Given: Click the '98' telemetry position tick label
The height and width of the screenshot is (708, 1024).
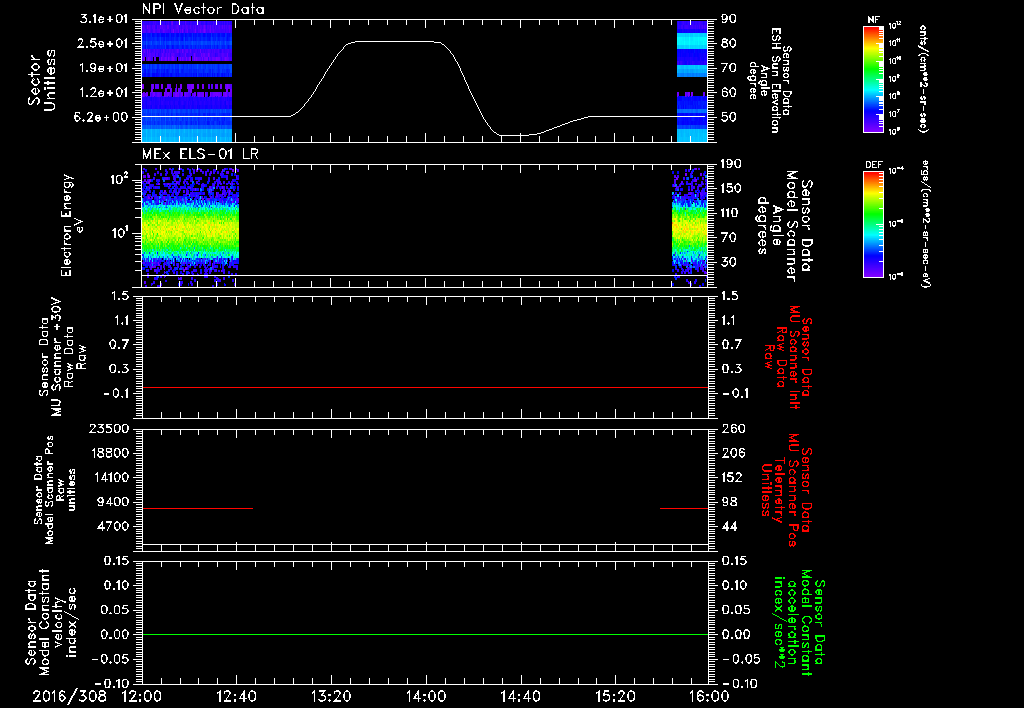Looking at the screenshot, I should [729, 502].
